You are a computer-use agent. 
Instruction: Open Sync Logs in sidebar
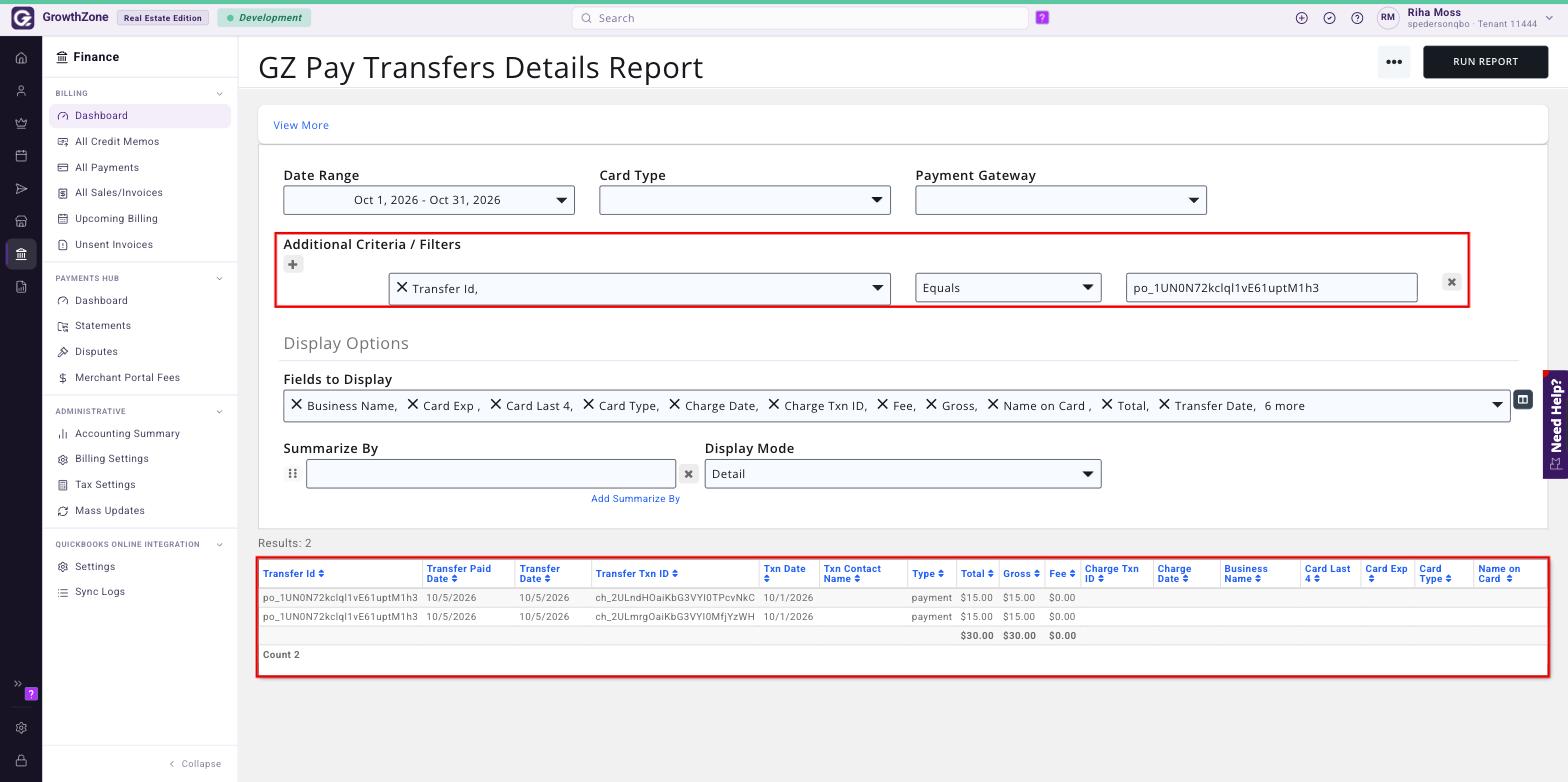(x=100, y=592)
